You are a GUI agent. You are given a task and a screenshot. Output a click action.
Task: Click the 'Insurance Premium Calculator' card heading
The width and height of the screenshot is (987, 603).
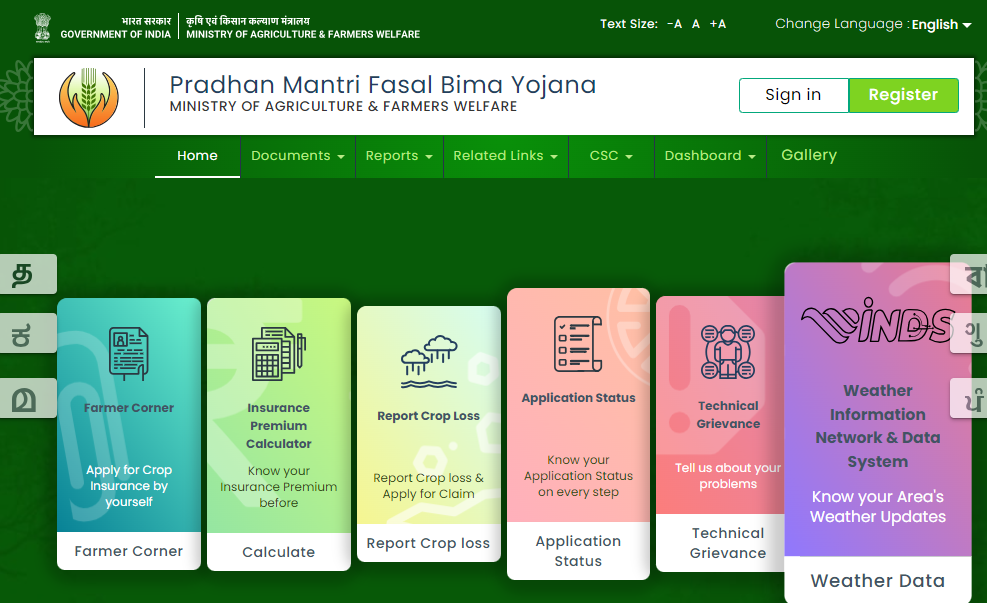279,425
